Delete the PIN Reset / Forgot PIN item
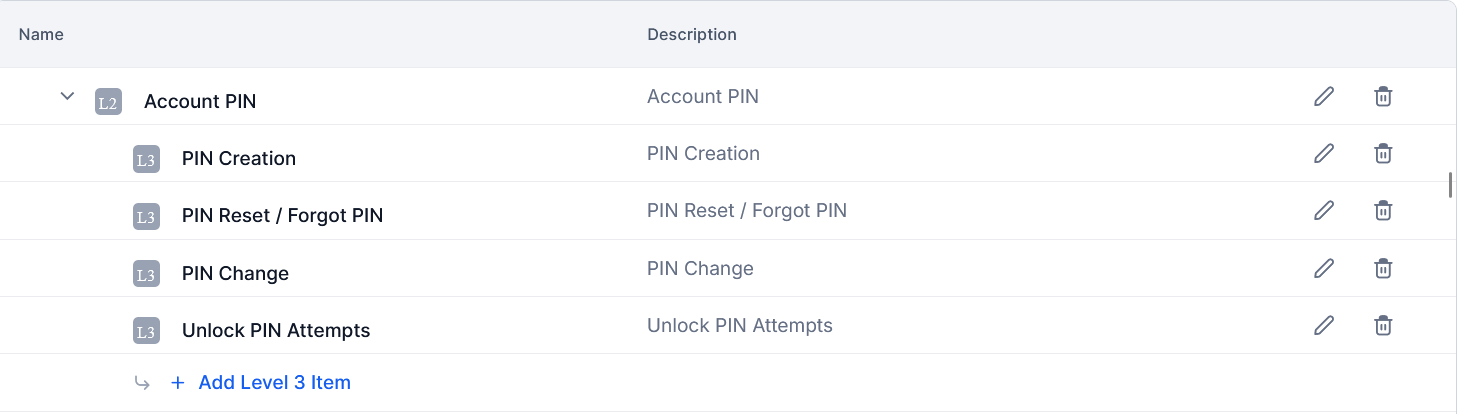The height and width of the screenshot is (414, 1459). [1383, 211]
